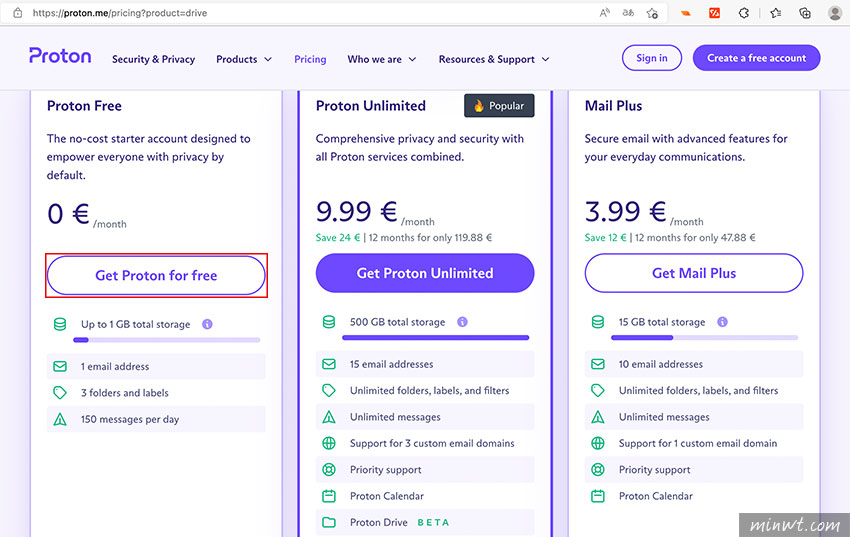Image resolution: width=850 pixels, height=537 pixels.
Task: Expand the Who we are menu
Action: point(382,59)
